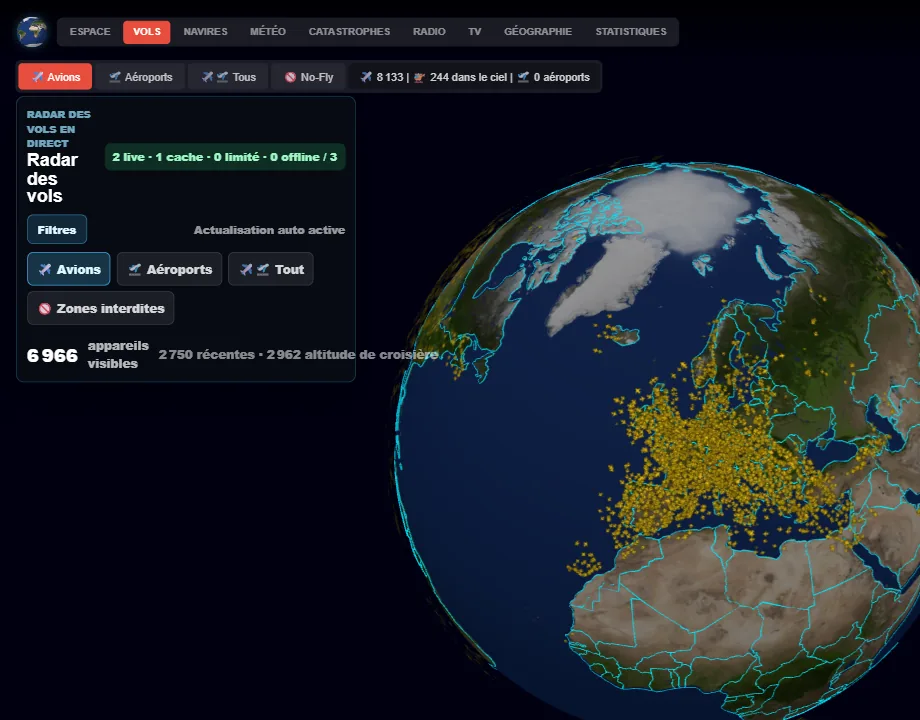Viewport: 920px width, 720px height.
Task: Select Aéroports filter in top bar
Action: [140, 77]
